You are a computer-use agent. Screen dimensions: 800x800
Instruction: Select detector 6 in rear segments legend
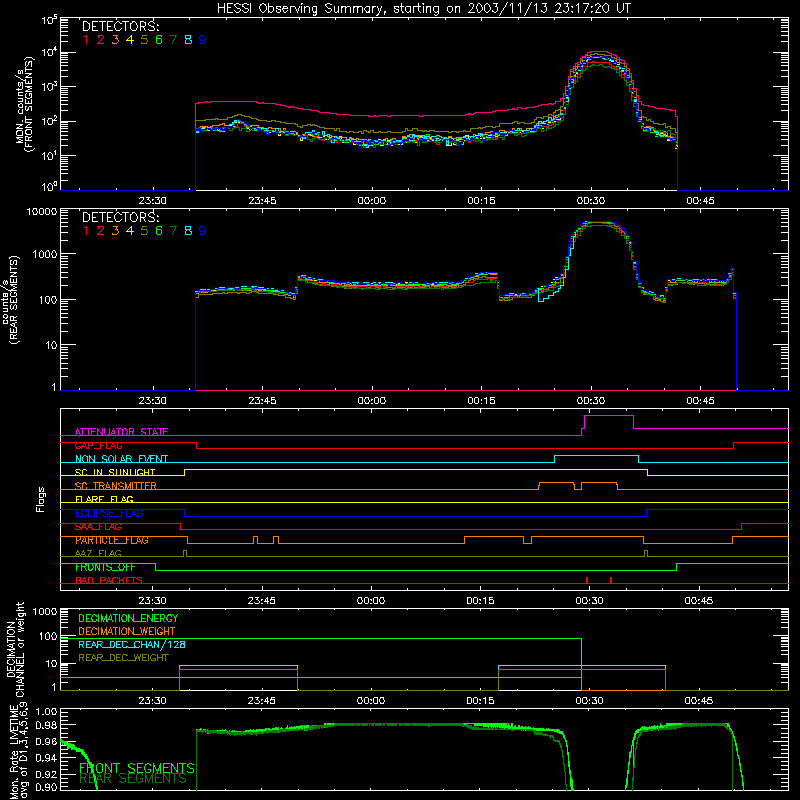tap(159, 231)
